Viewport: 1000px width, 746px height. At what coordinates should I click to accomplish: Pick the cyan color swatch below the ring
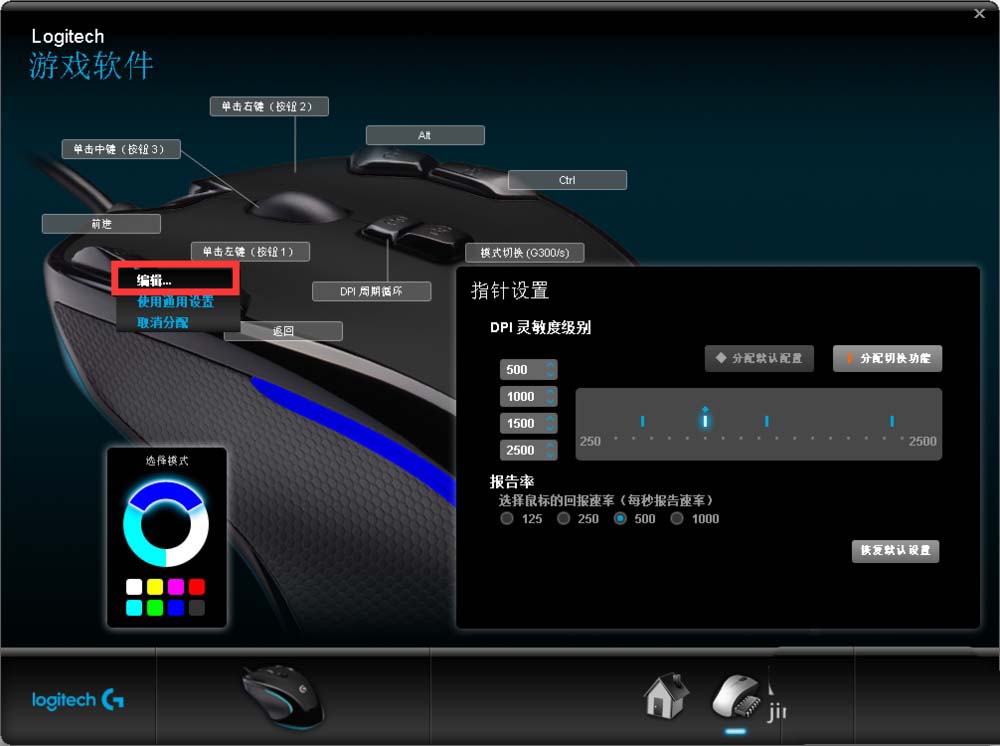click(134, 608)
